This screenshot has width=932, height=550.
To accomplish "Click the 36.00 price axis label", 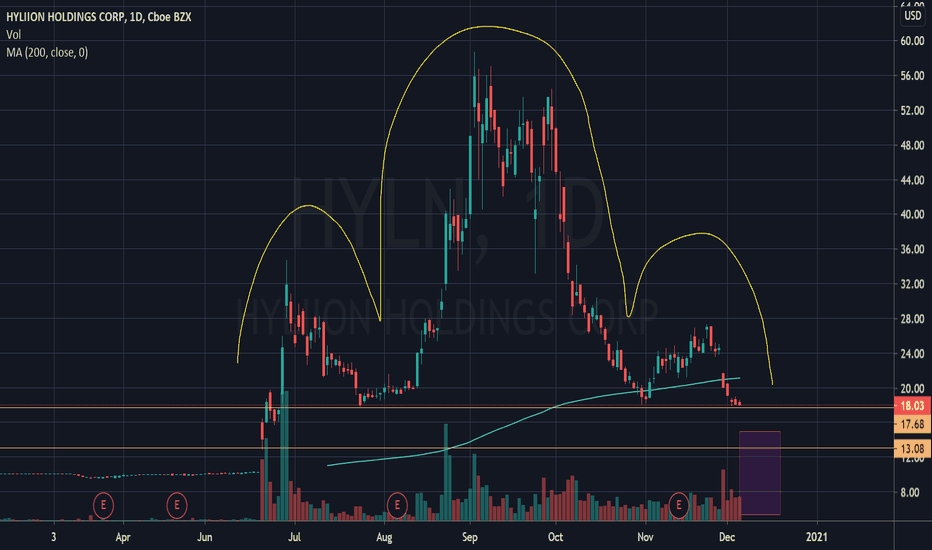I will (x=912, y=249).
